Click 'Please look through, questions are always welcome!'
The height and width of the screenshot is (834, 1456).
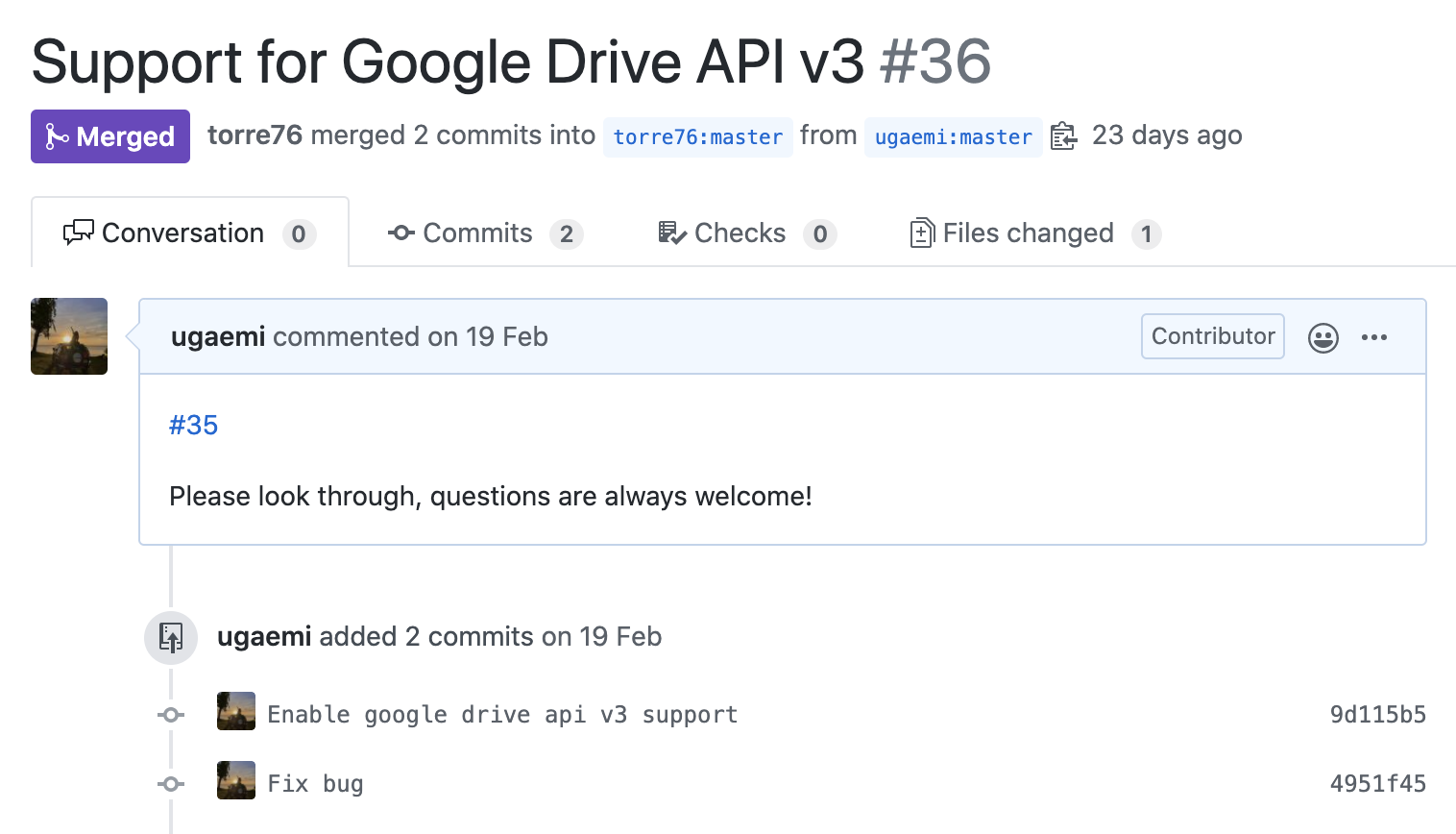(x=491, y=496)
